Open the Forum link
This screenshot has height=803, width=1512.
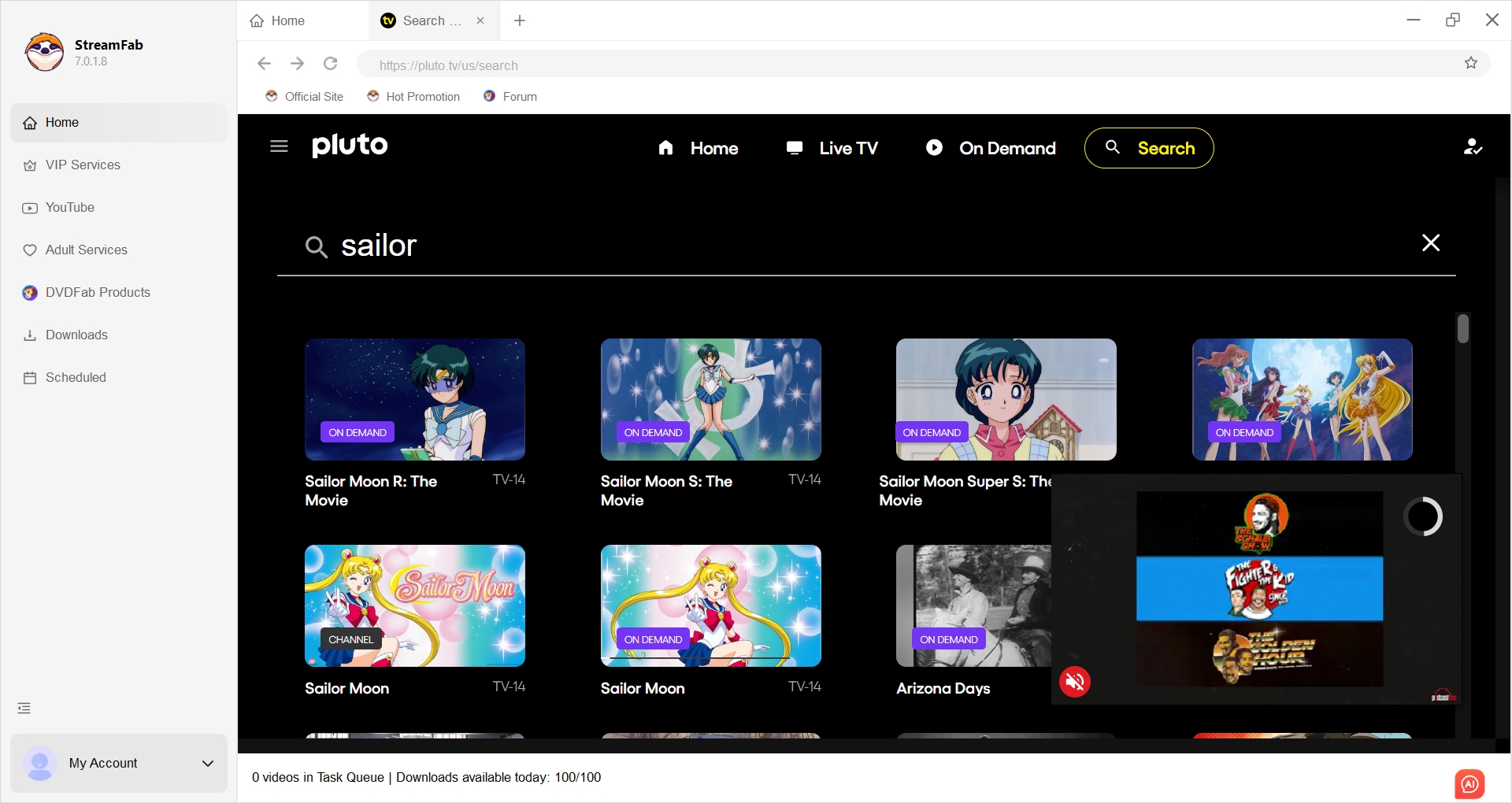pos(510,96)
